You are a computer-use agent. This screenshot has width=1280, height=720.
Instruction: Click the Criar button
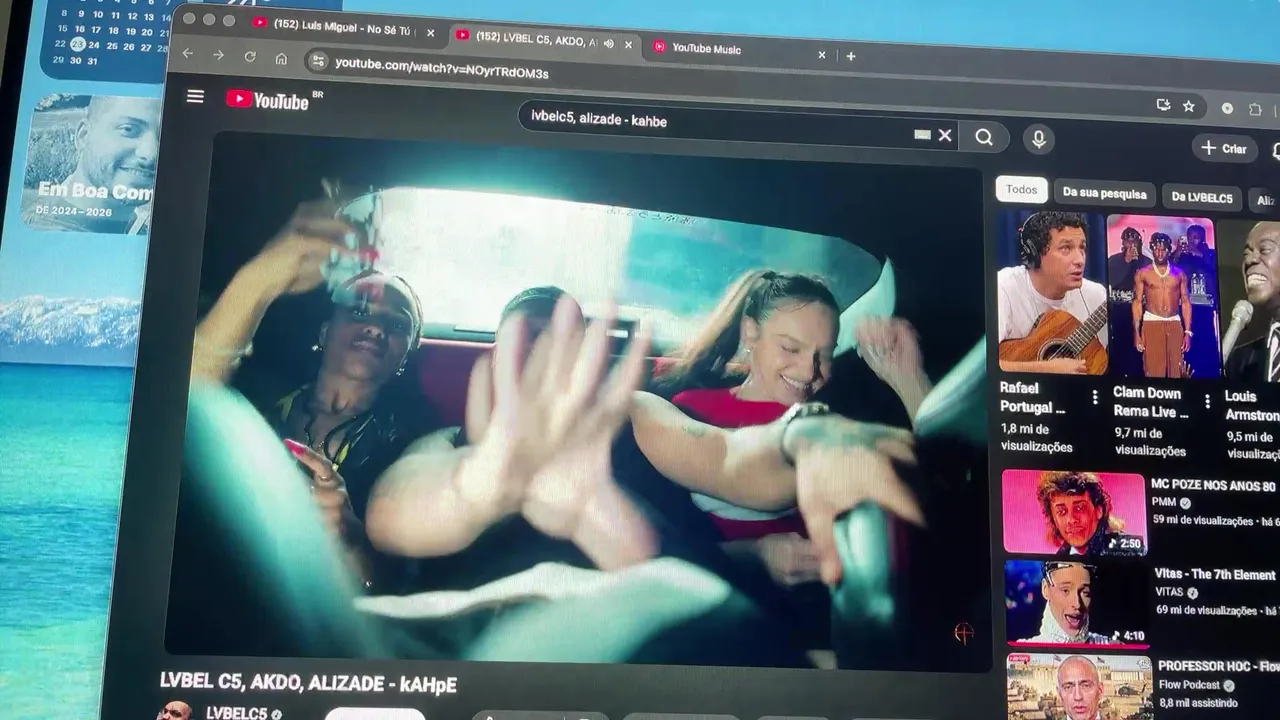pos(1225,148)
